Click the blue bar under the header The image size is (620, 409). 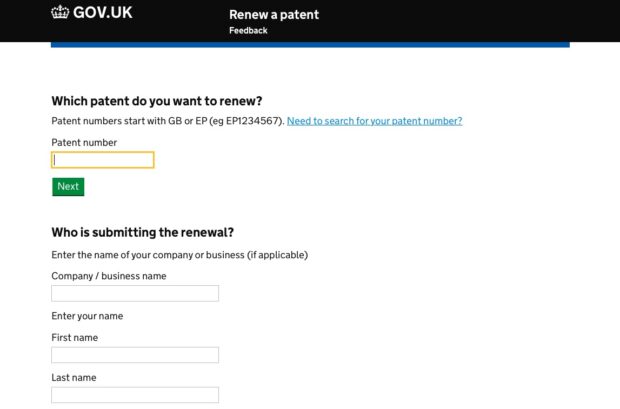pos(310,45)
